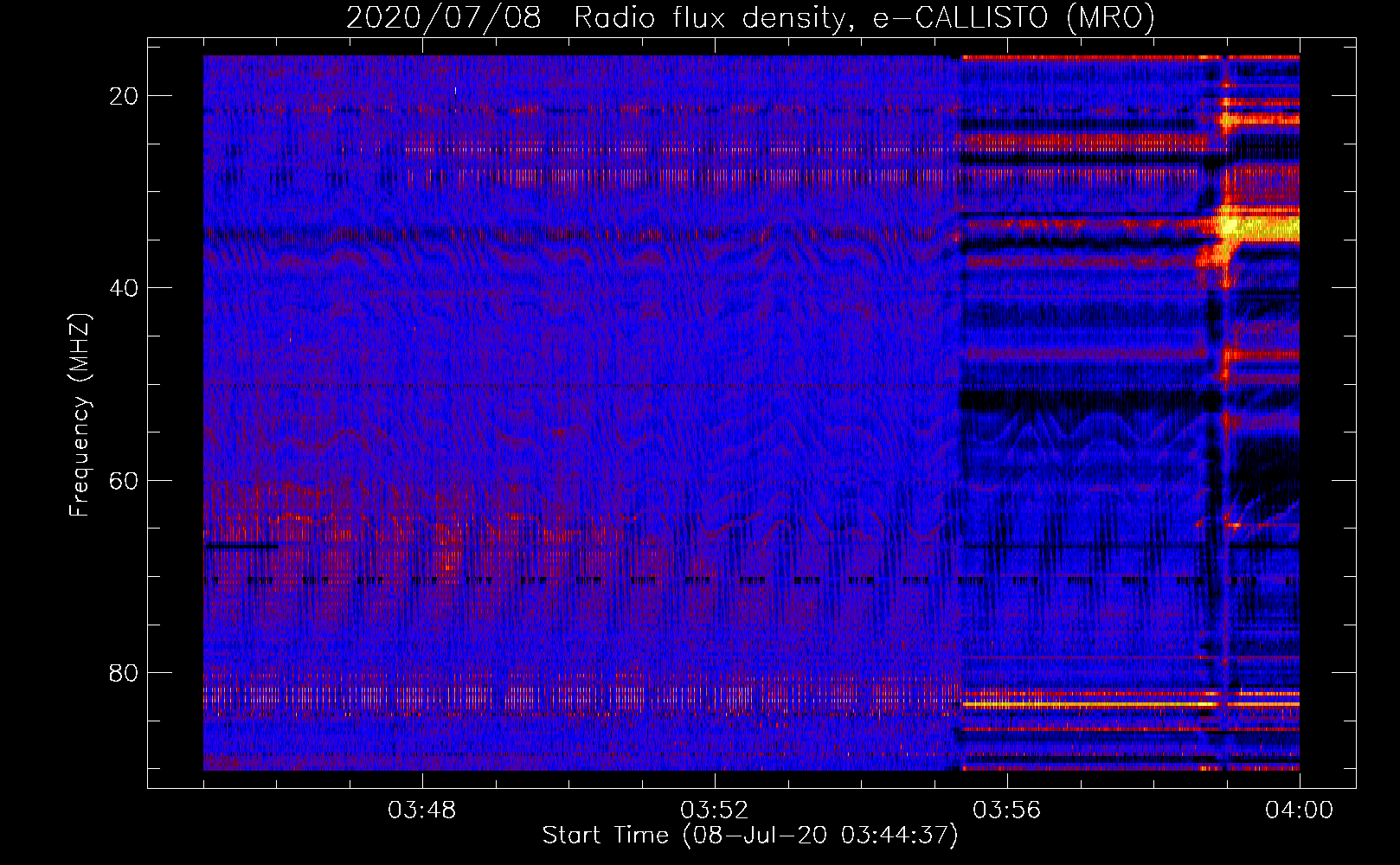The width and height of the screenshot is (1400, 865).
Task: Click the 20 MHz frequency tick label
Action: pos(124,96)
